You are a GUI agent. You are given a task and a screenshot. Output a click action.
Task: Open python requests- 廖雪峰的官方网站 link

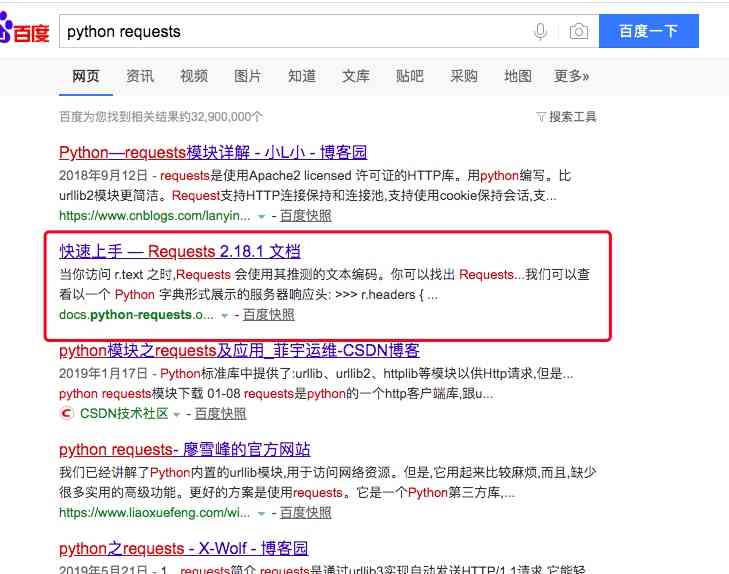[185, 449]
